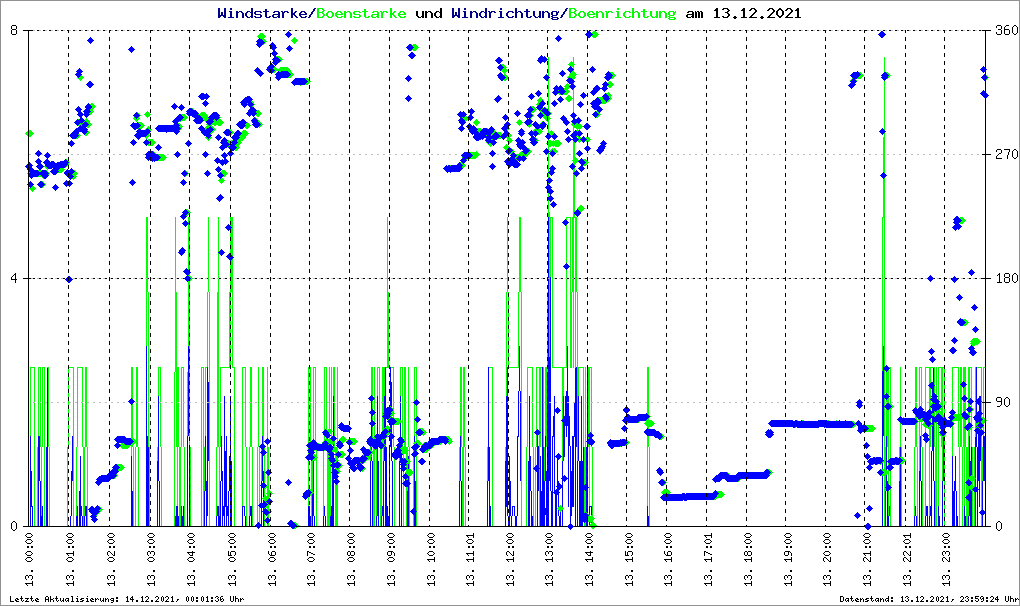The image size is (1020, 606).
Task: Click the '90' right axis label
Action: coord(1001,402)
